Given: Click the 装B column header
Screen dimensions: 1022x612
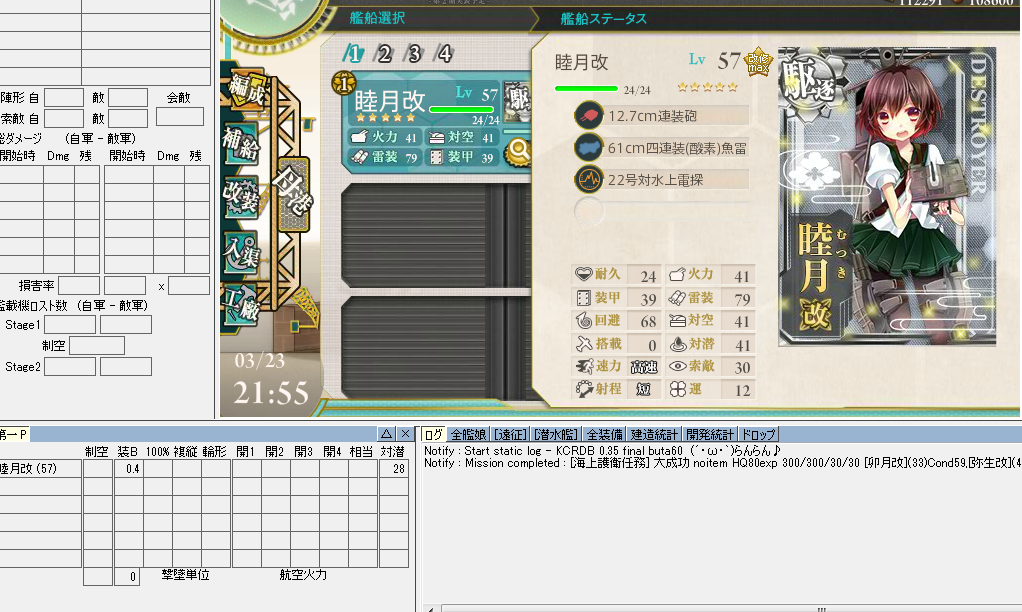Looking at the screenshot, I should click(x=128, y=452).
